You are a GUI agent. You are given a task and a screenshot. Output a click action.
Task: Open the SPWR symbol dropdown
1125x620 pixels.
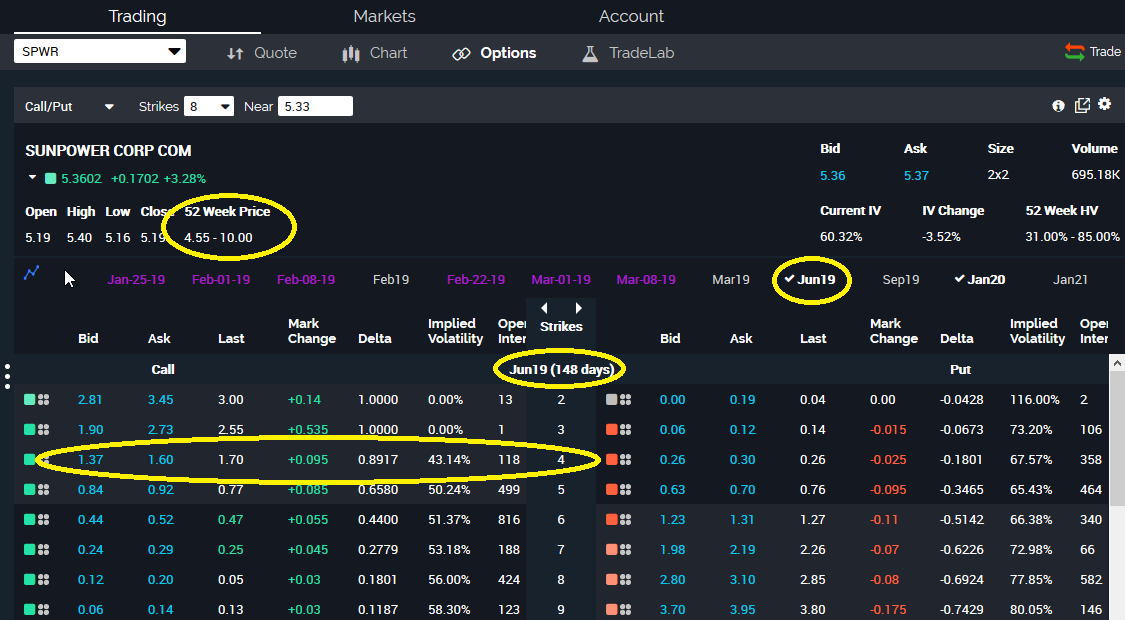[x=100, y=51]
